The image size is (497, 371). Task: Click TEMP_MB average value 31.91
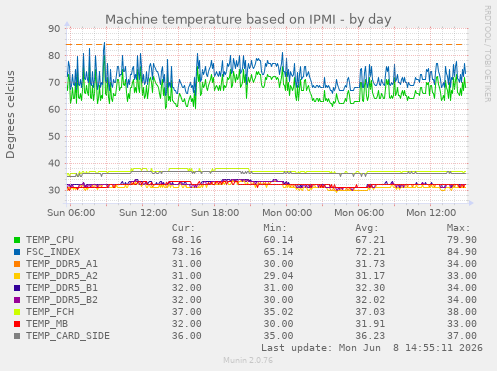pyautogui.click(x=370, y=324)
